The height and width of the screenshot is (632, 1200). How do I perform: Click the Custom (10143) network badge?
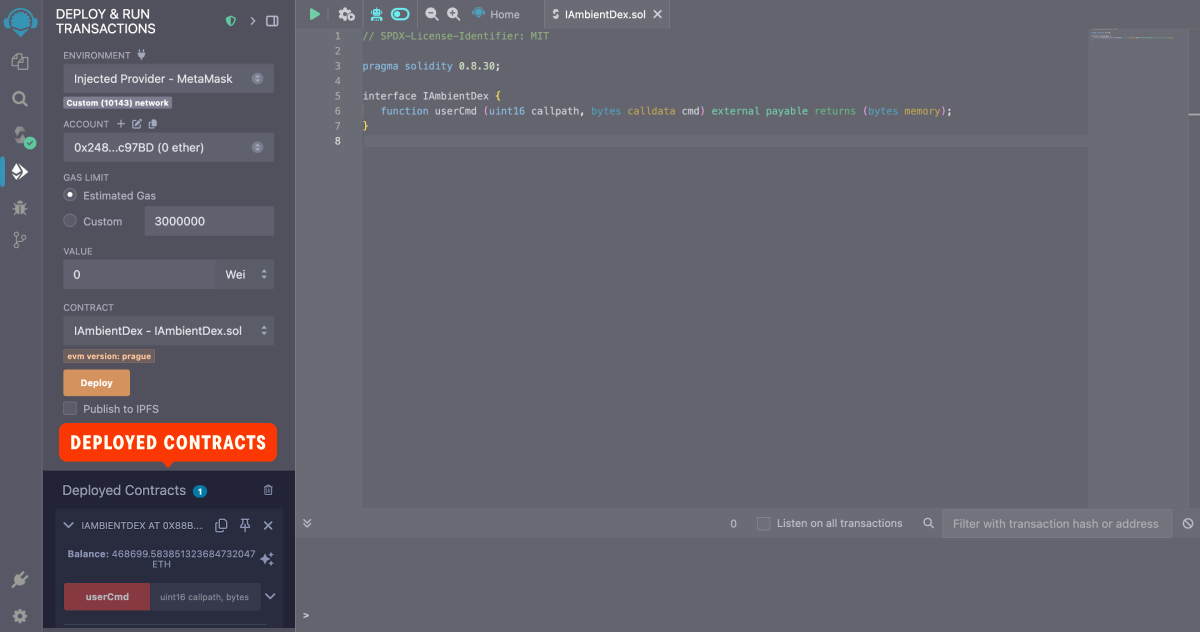[x=118, y=103]
